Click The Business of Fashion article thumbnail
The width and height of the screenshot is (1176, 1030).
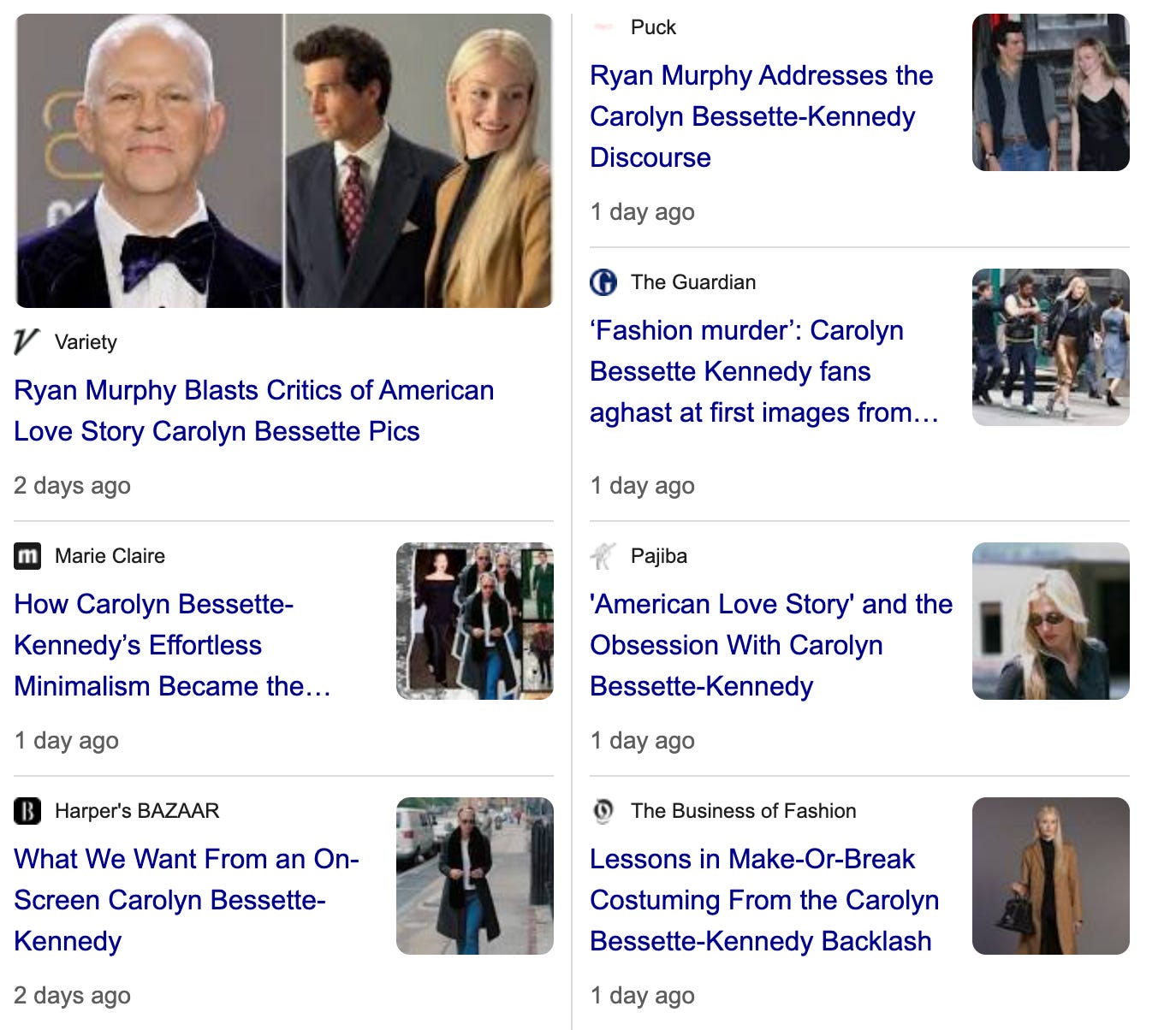(x=1051, y=876)
